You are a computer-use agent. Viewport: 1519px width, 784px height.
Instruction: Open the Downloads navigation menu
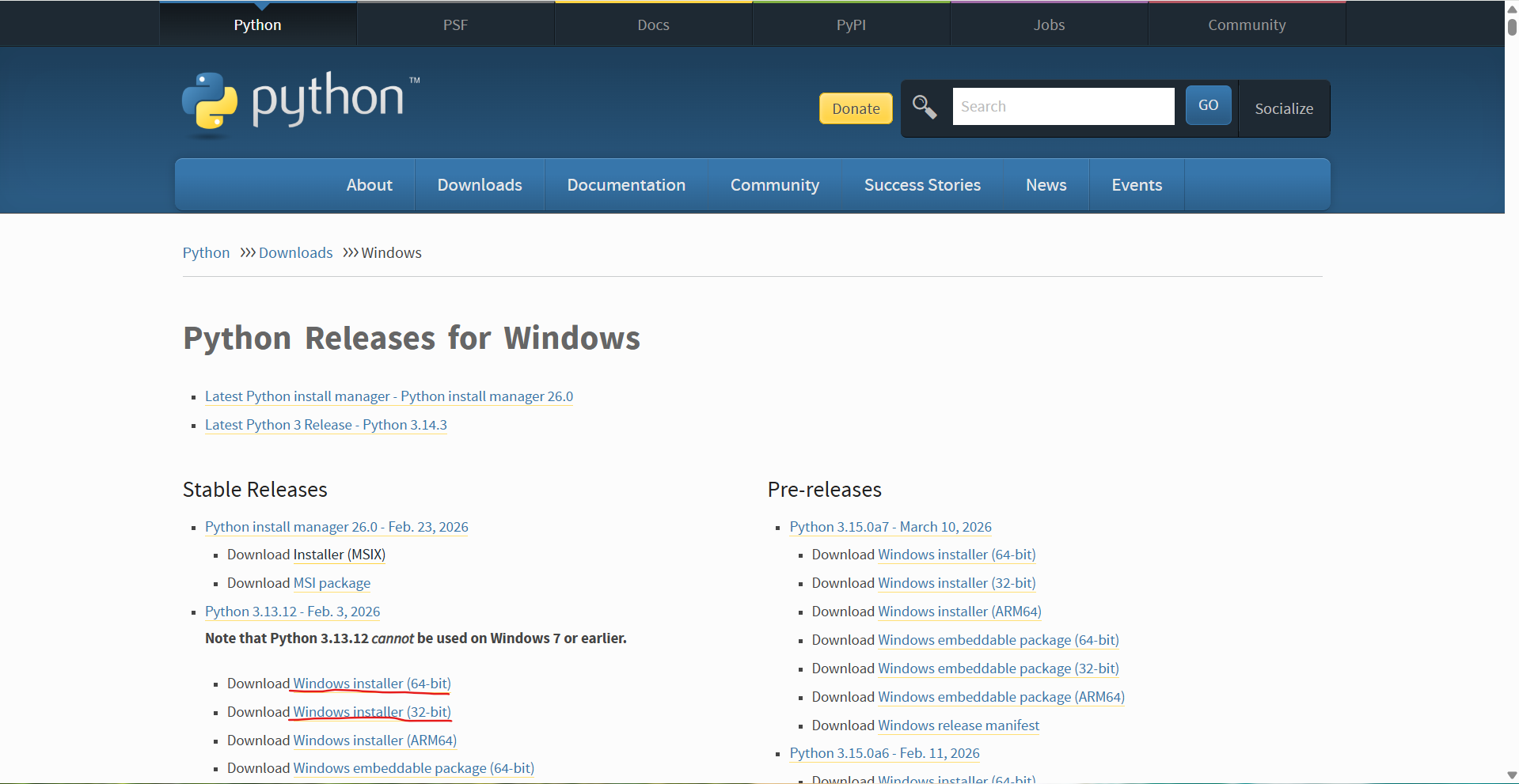pyautogui.click(x=480, y=184)
